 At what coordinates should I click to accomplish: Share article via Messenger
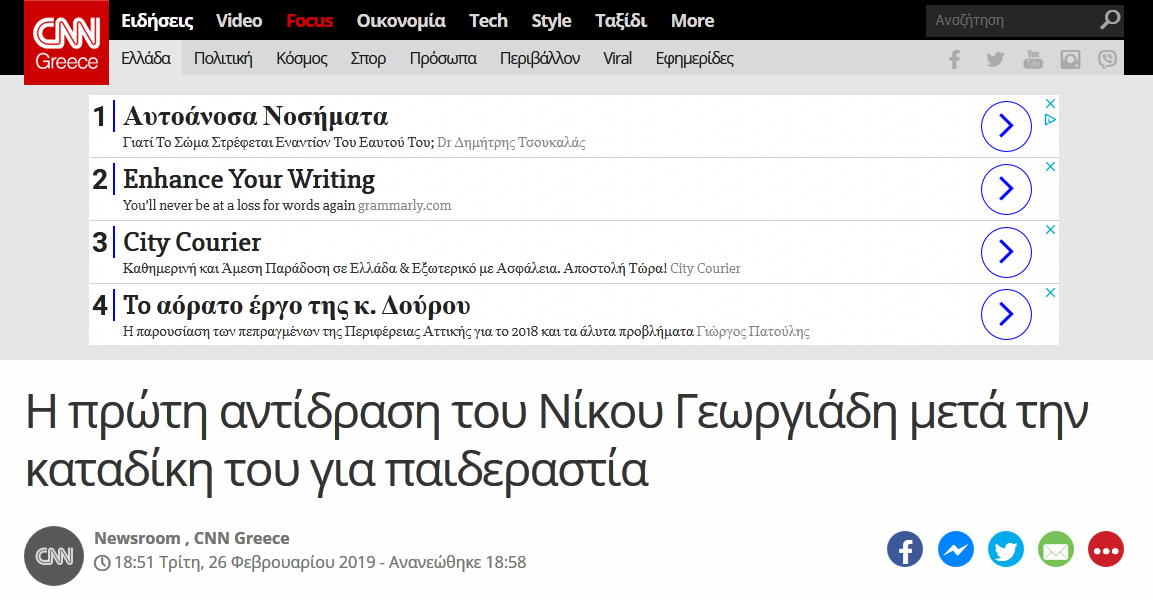click(956, 549)
